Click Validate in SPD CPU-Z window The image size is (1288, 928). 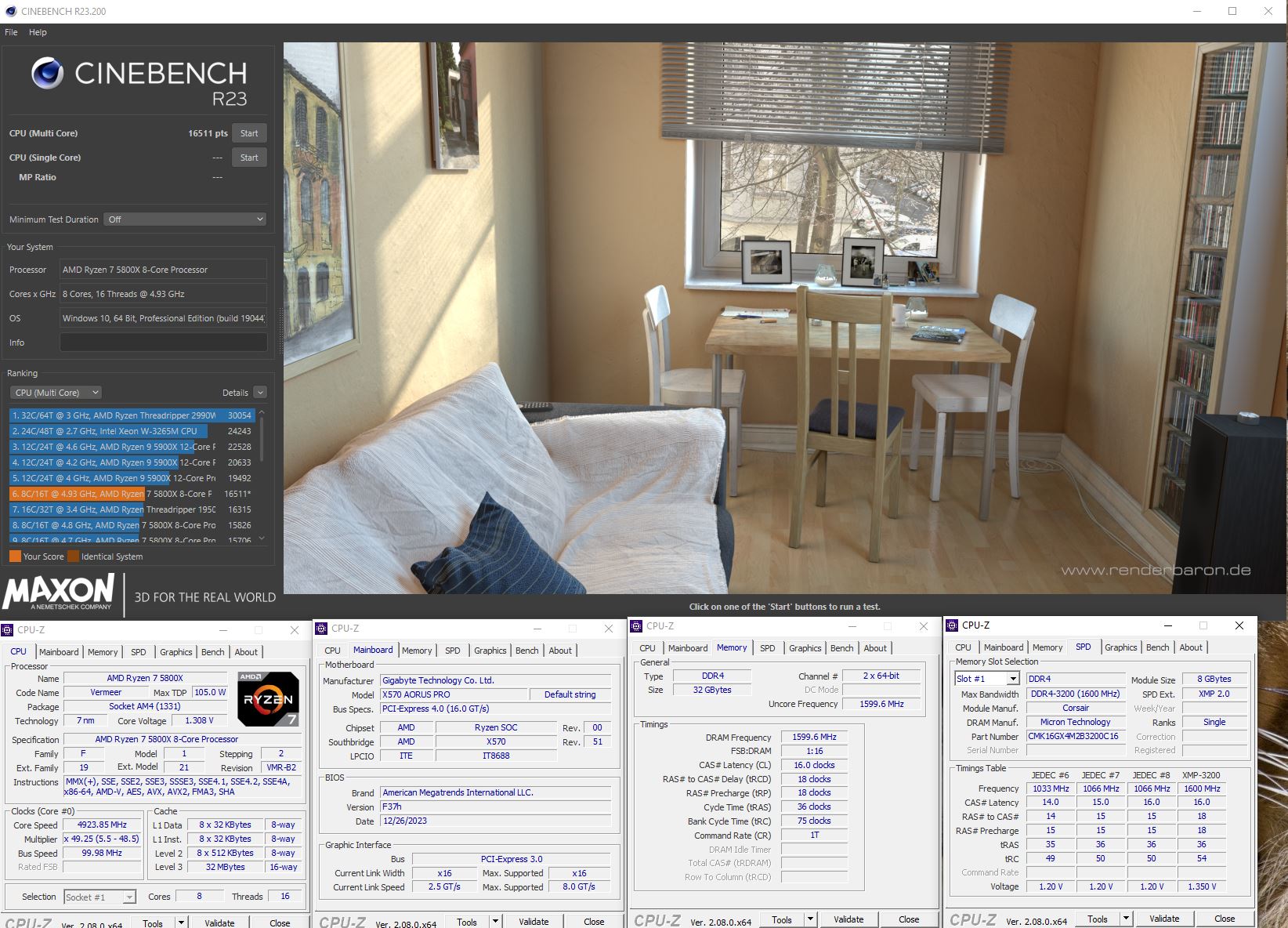pos(1164,919)
